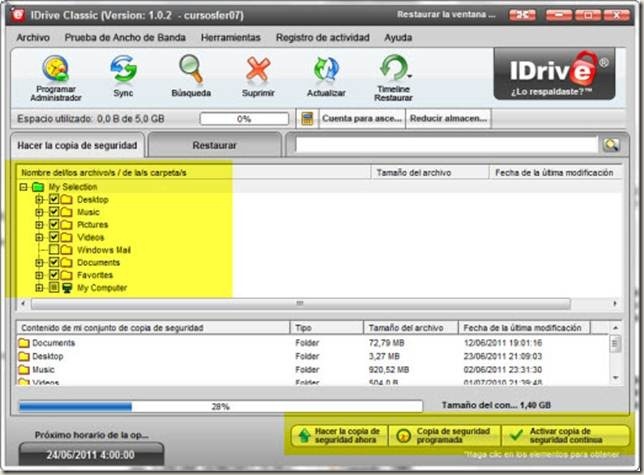Open the Herramientas menu
Viewport: 644px width, 475px height.
pyautogui.click(x=231, y=38)
